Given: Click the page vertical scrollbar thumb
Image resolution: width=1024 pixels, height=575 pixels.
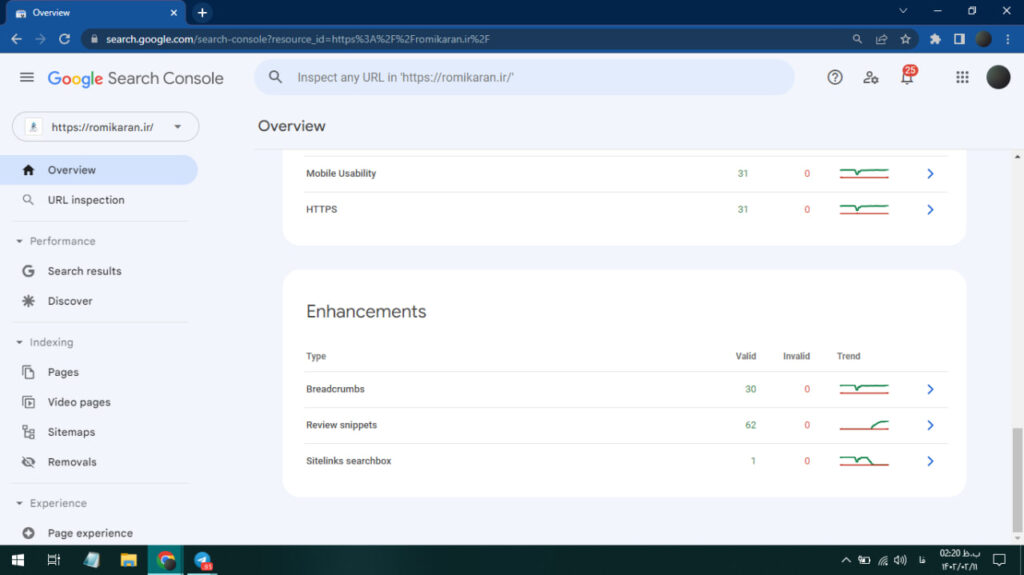Looking at the screenshot, I should (1017, 480).
